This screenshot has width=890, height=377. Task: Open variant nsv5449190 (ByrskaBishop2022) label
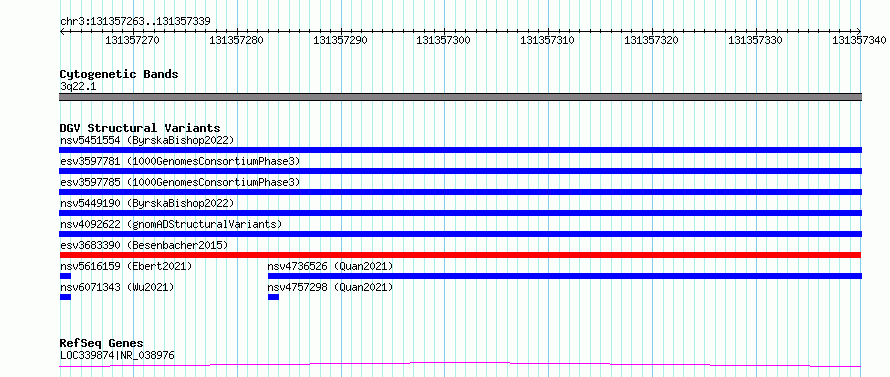pyautogui.click(x=147, y=203)
